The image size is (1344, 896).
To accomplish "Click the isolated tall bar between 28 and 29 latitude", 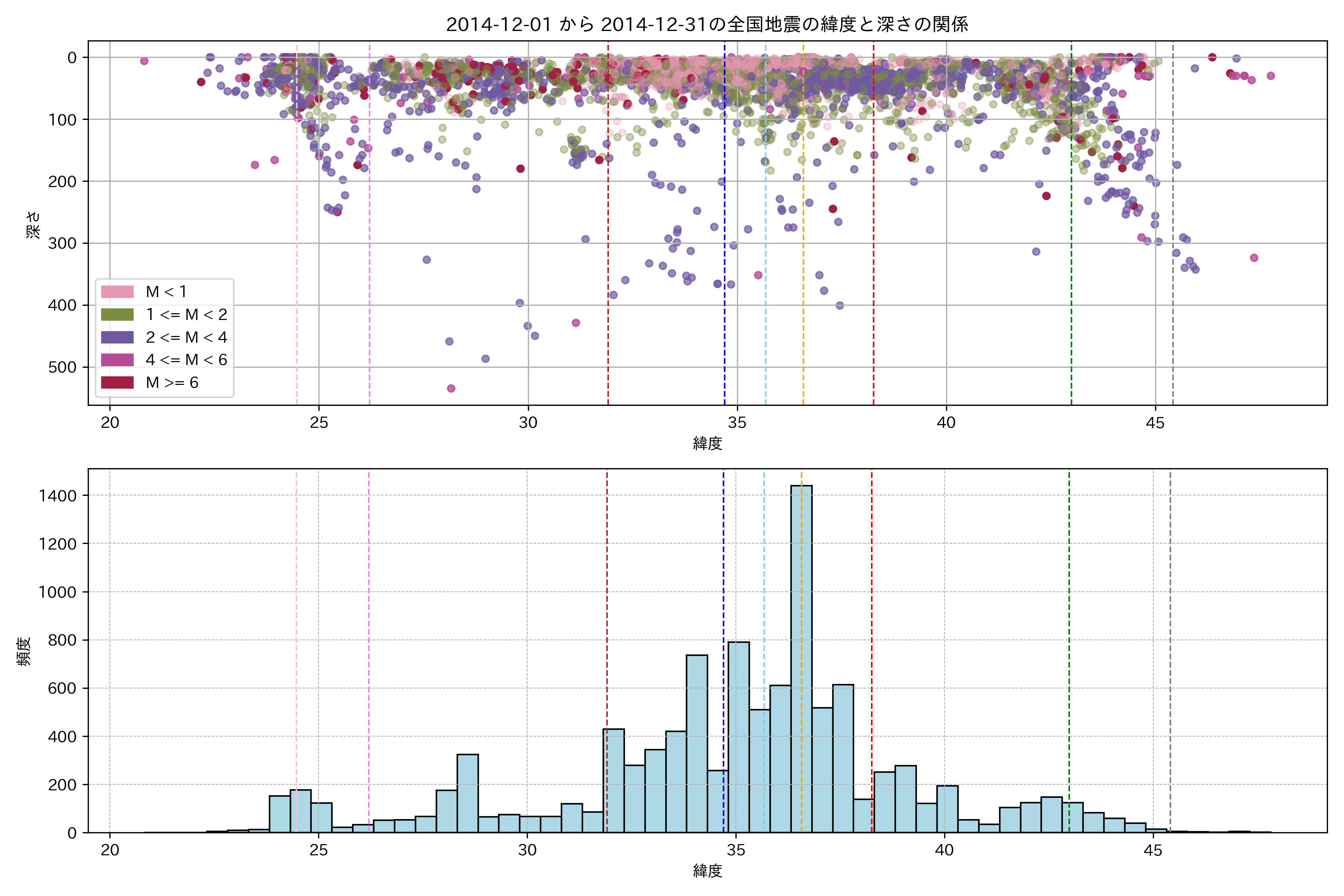I will tap(467, 793).
